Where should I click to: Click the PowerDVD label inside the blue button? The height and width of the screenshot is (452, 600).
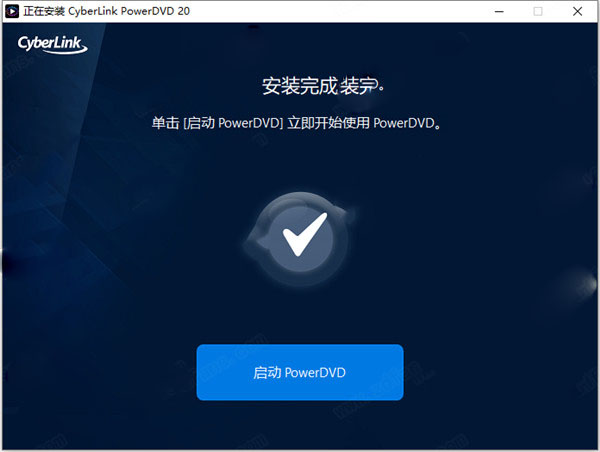(315, 373)
